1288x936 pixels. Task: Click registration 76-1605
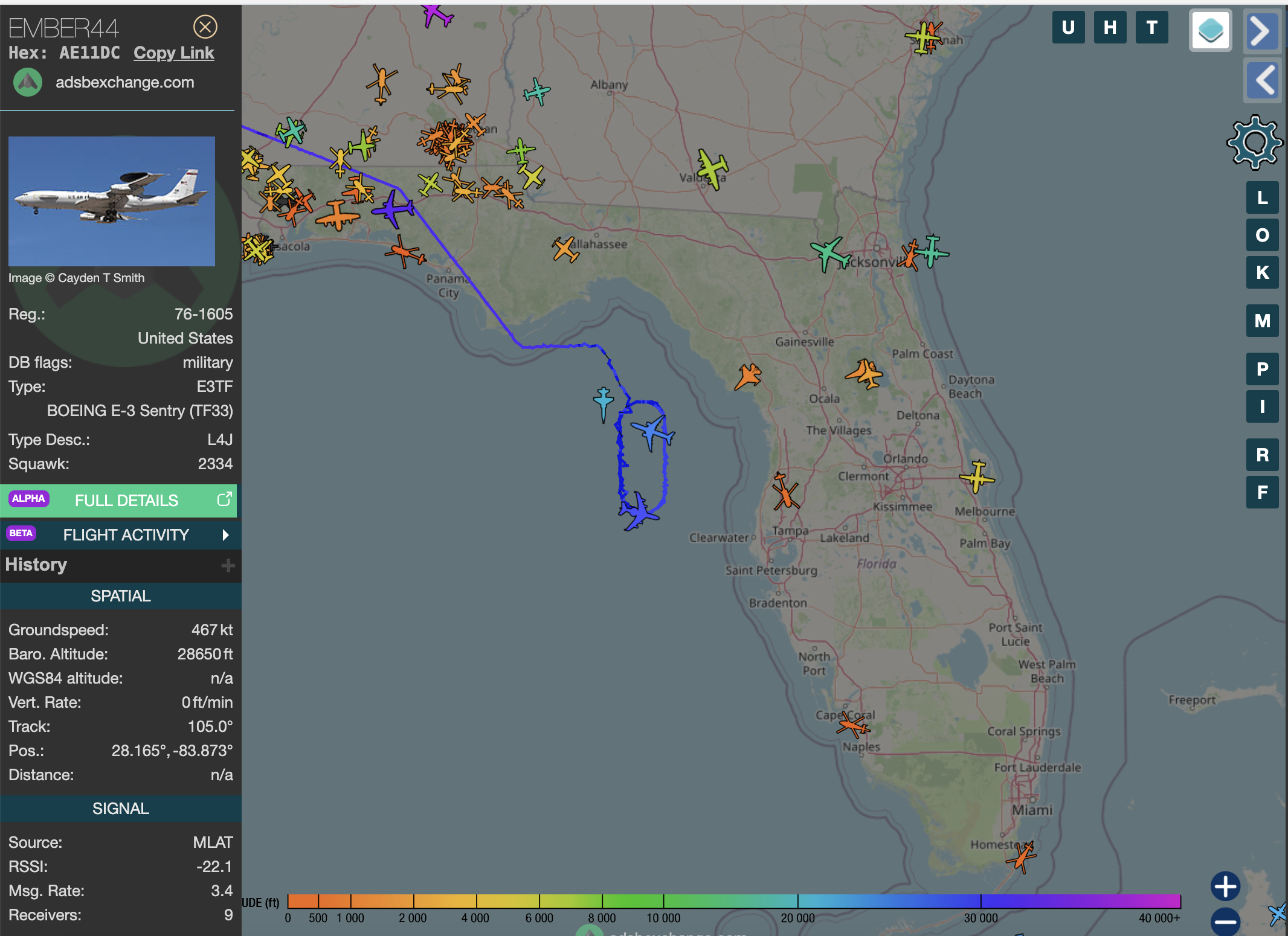click(204, 314)
